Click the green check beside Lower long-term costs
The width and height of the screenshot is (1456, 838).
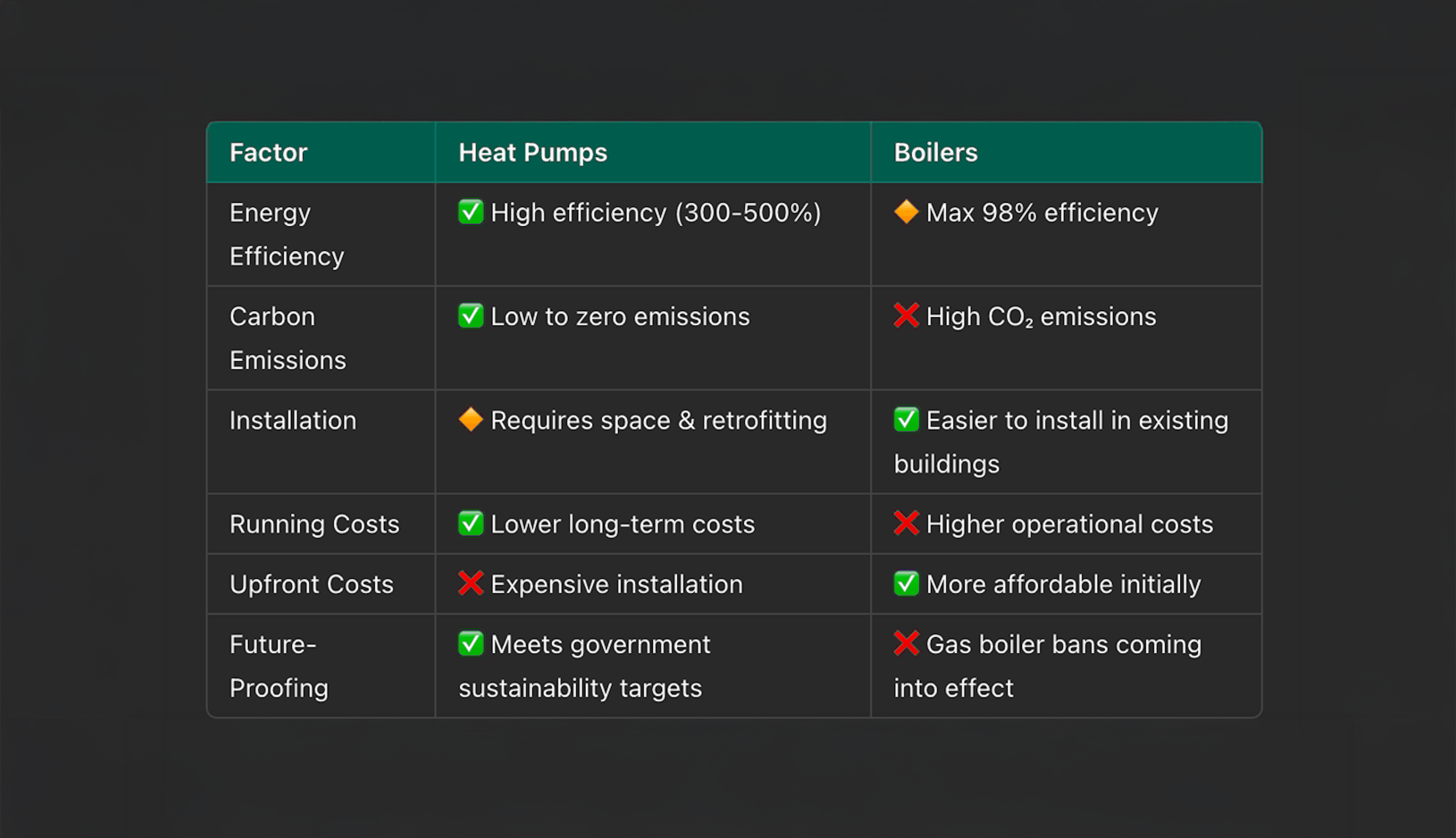pyautogui.click(x=471, y=523)
